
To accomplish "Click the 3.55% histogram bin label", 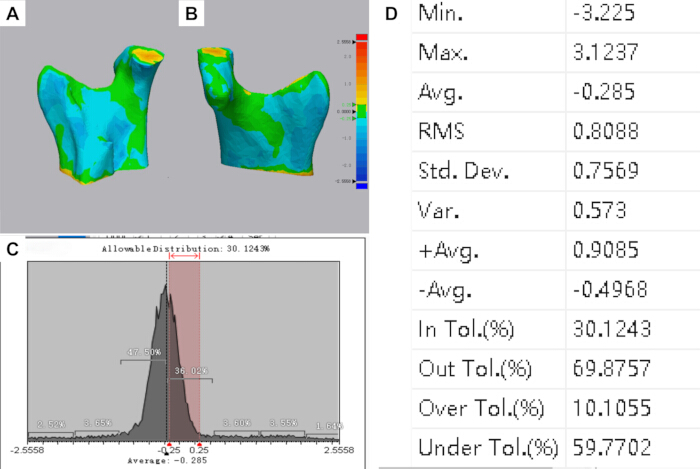I will 283,423.
